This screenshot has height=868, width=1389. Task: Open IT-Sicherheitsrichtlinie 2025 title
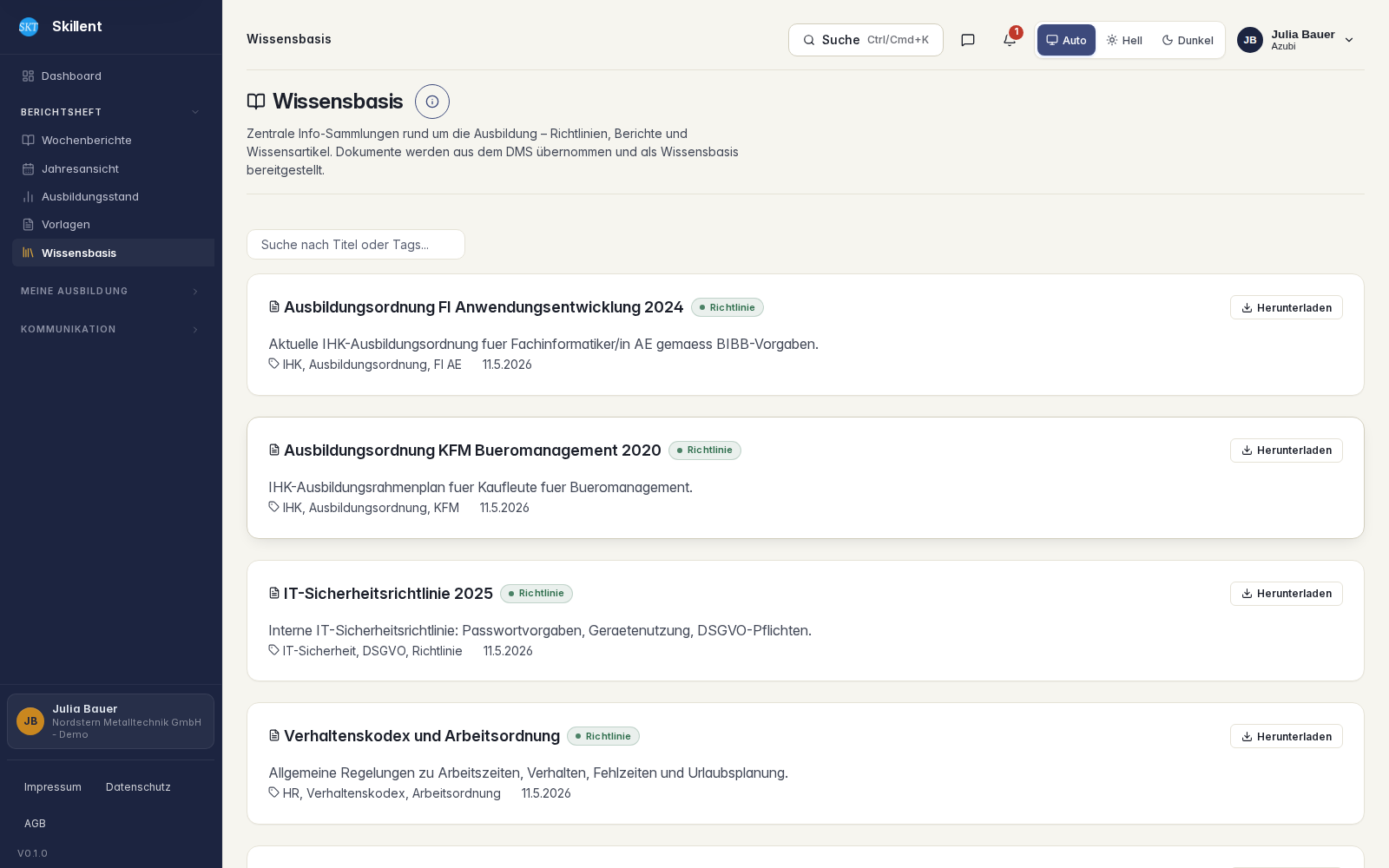388,594
